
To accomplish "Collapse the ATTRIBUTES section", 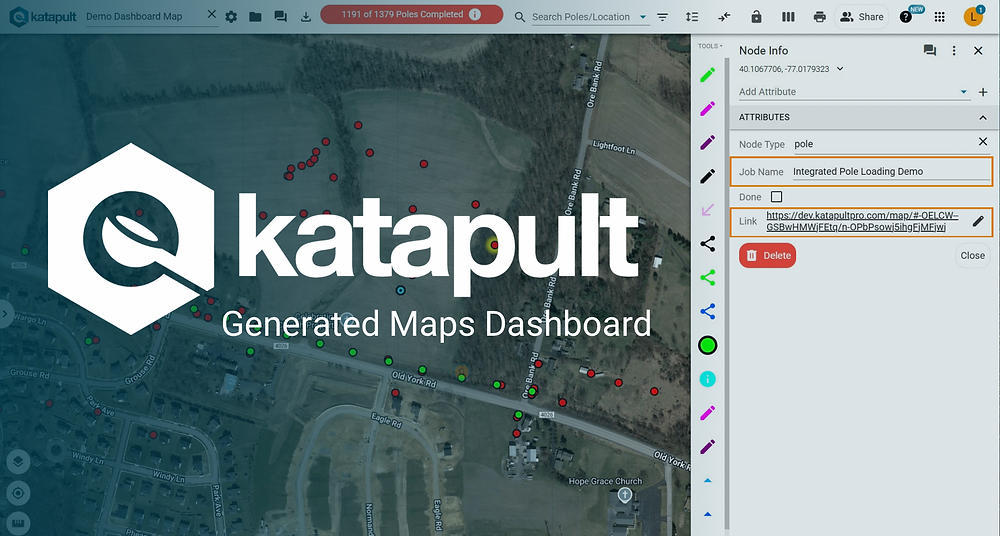I will point(983,117).
